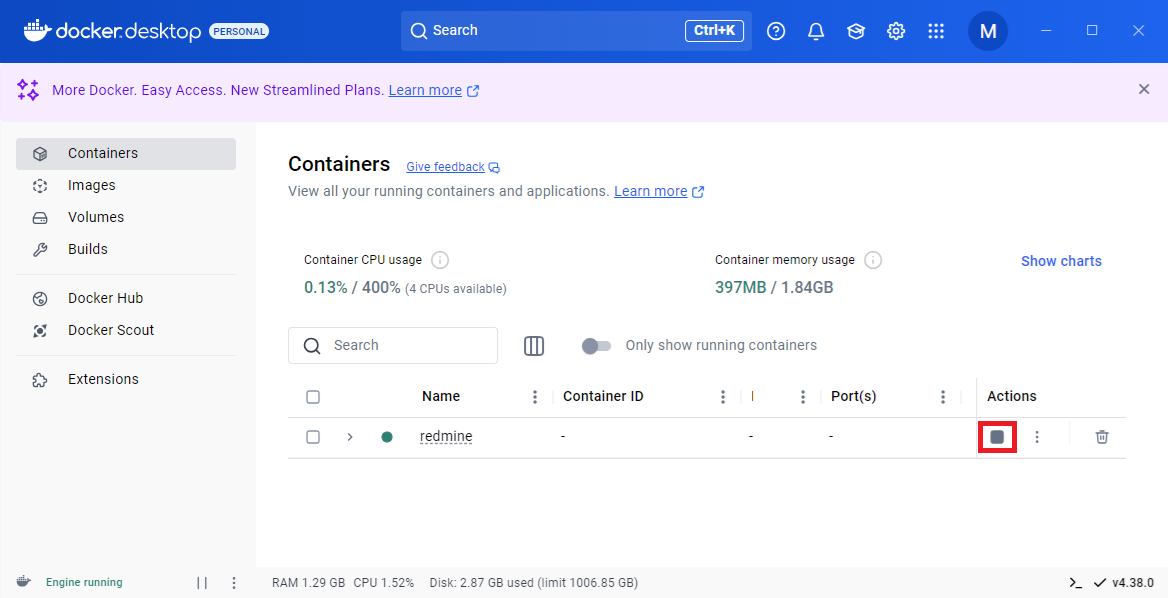This screenshot has height=598, width=1168.
Task: Click the redmine running status dot
Action: pos(387,437)
